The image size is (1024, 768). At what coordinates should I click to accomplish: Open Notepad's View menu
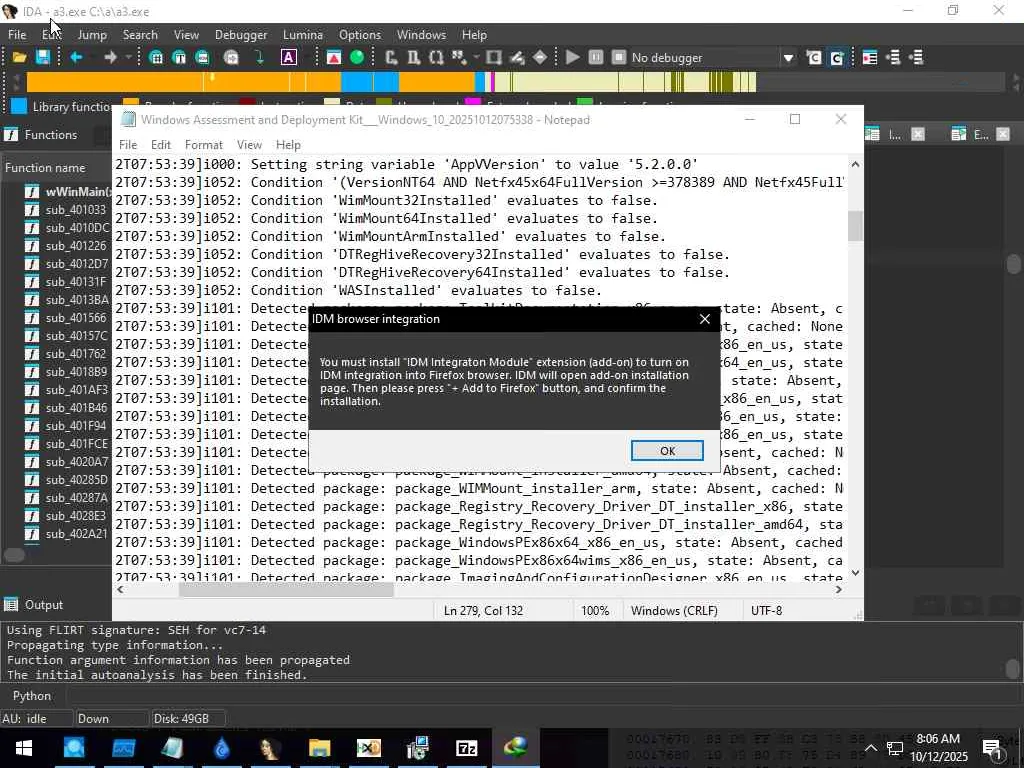coord(249,144)
